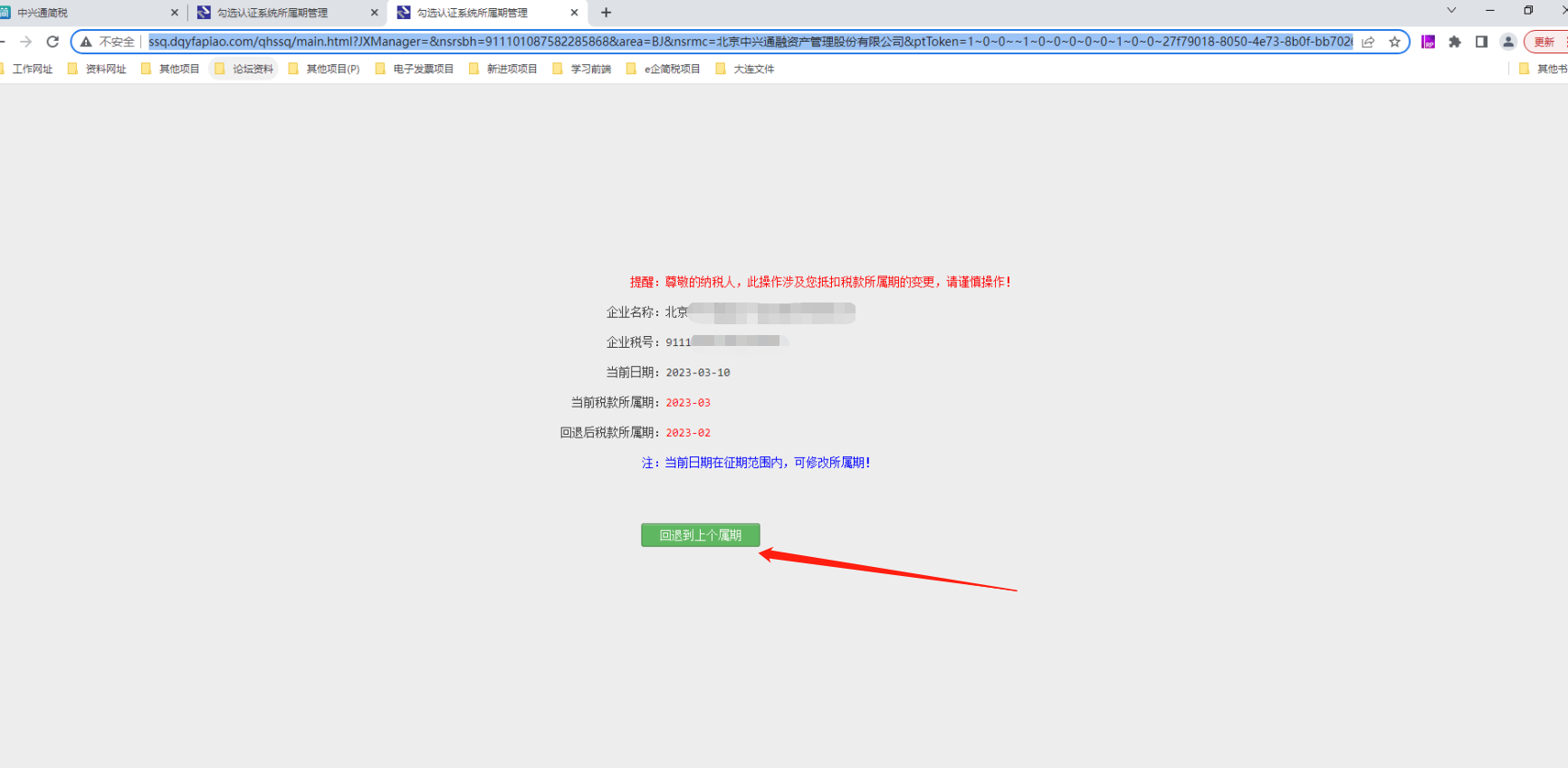The image size is (1568, 768).
Task: Toggle the browser side panel
Action: pos(1481,42)
